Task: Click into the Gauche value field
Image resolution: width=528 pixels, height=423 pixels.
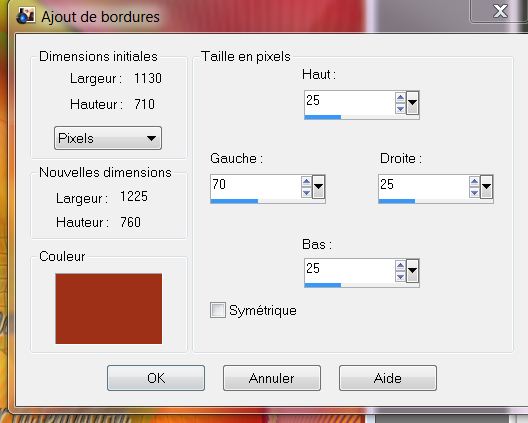Action: (x=256, y=187)
